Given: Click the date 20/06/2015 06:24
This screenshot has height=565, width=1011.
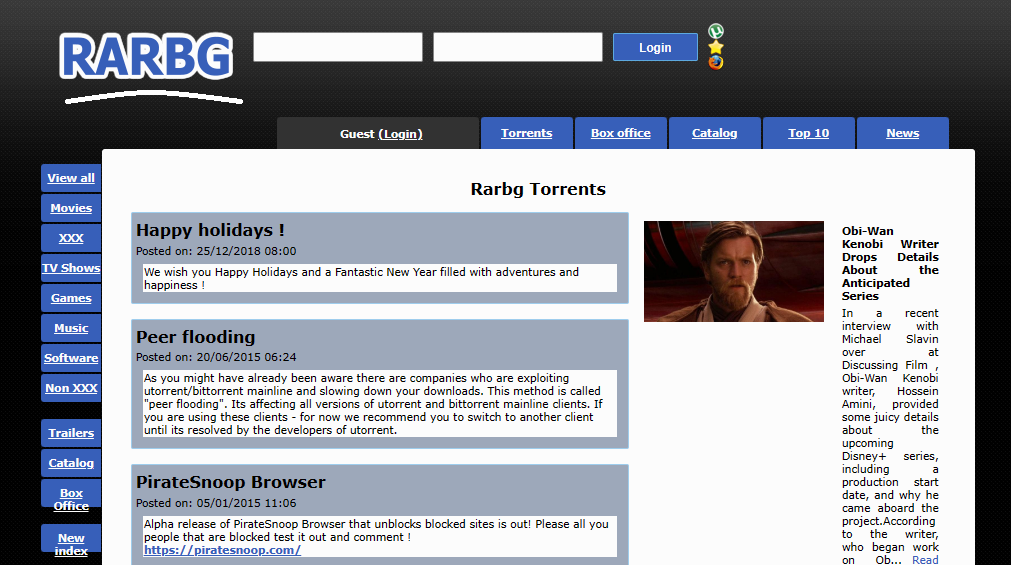Looking at the screenshot, I should pos(246,357).
